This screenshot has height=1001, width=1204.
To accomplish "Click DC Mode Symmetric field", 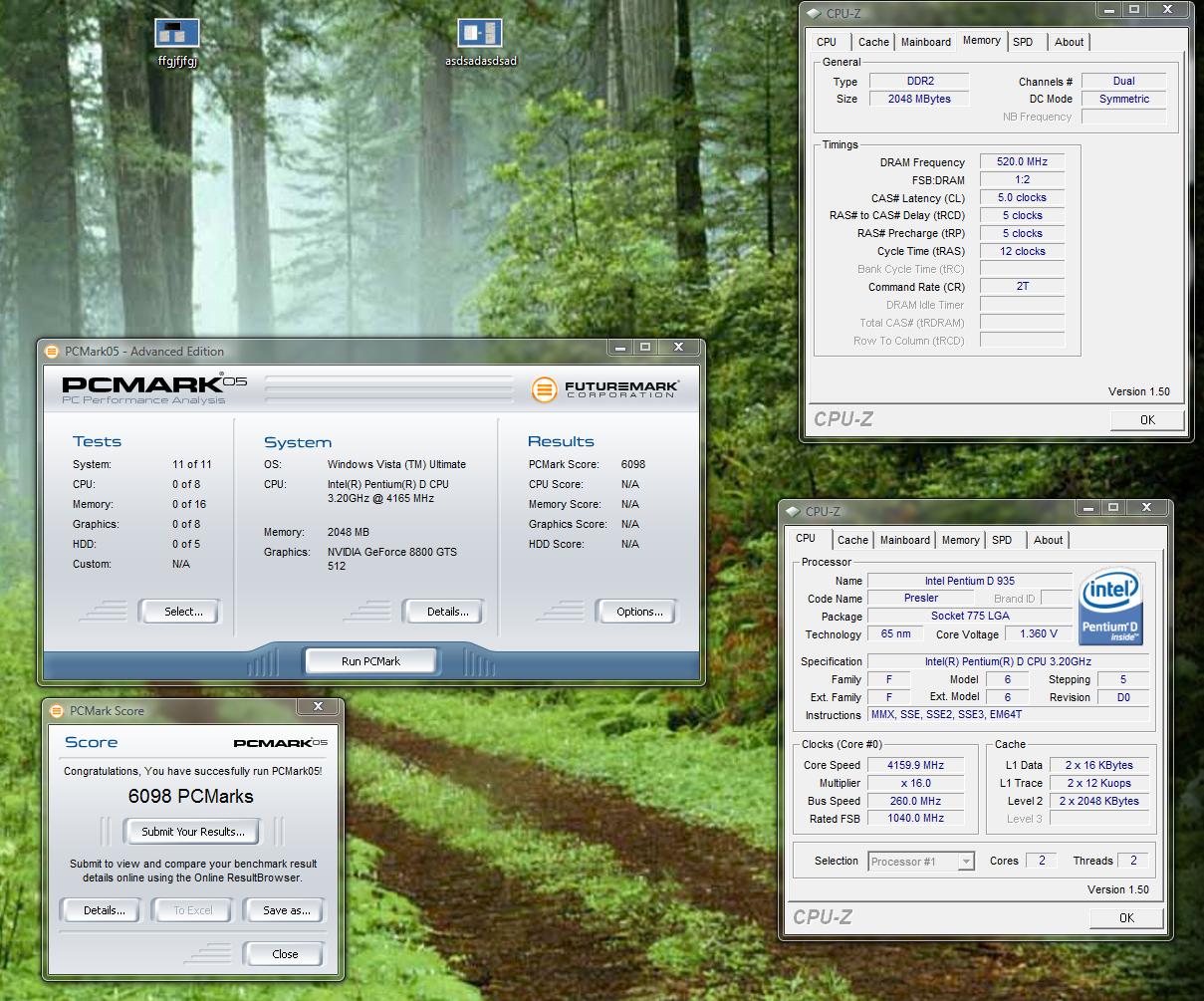I will click(1123, 99).
